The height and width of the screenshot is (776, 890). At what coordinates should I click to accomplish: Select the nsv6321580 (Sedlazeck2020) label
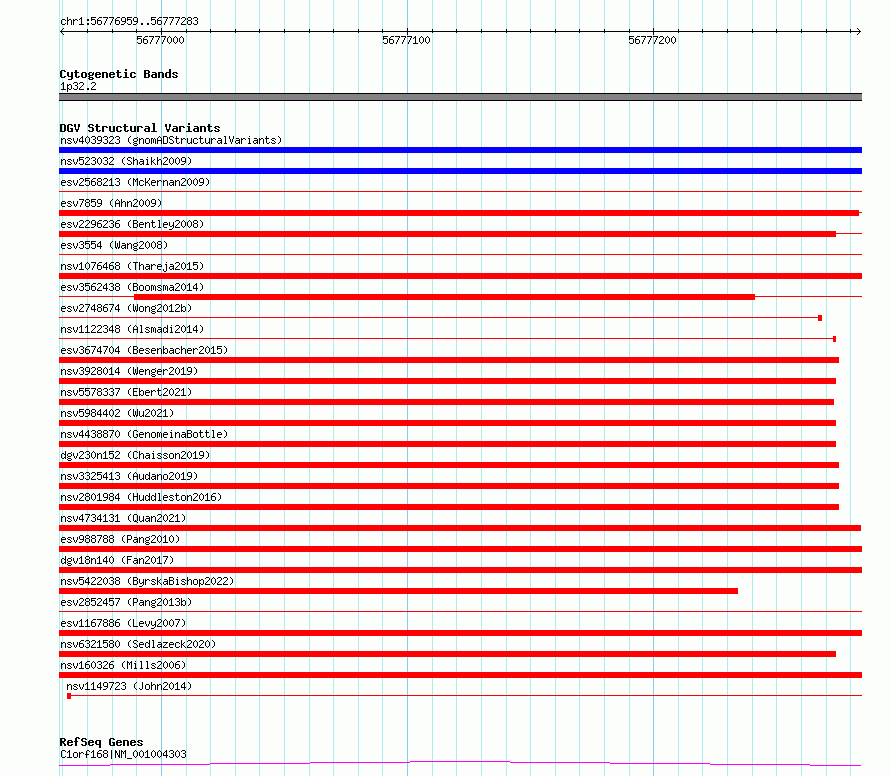click(138, 644)
